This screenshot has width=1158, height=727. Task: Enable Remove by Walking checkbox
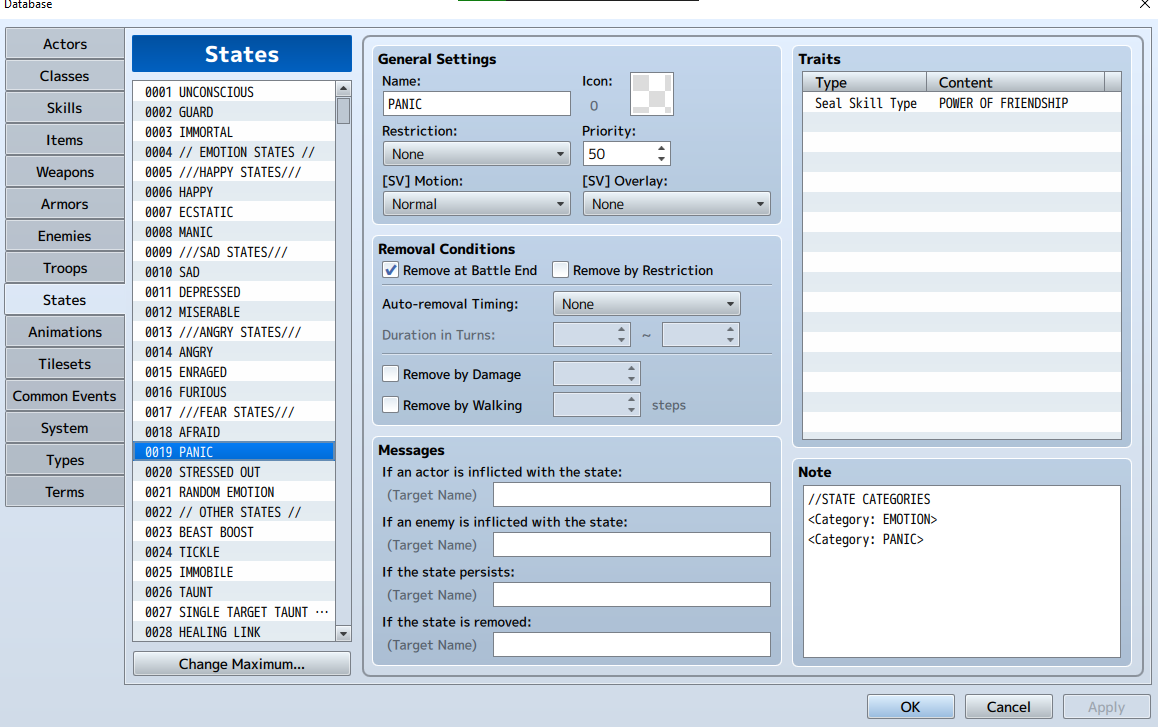(391, 405)
